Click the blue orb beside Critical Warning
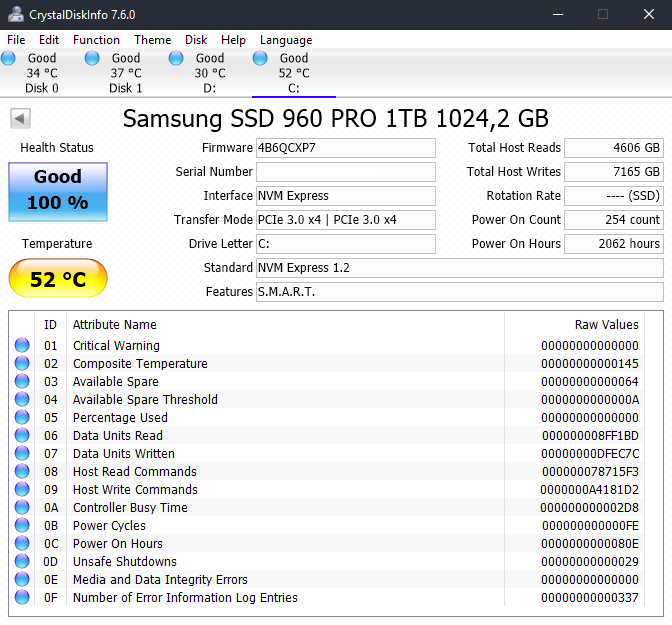The width and height of the screenshot is (672, 625). [x=22, y=345]
